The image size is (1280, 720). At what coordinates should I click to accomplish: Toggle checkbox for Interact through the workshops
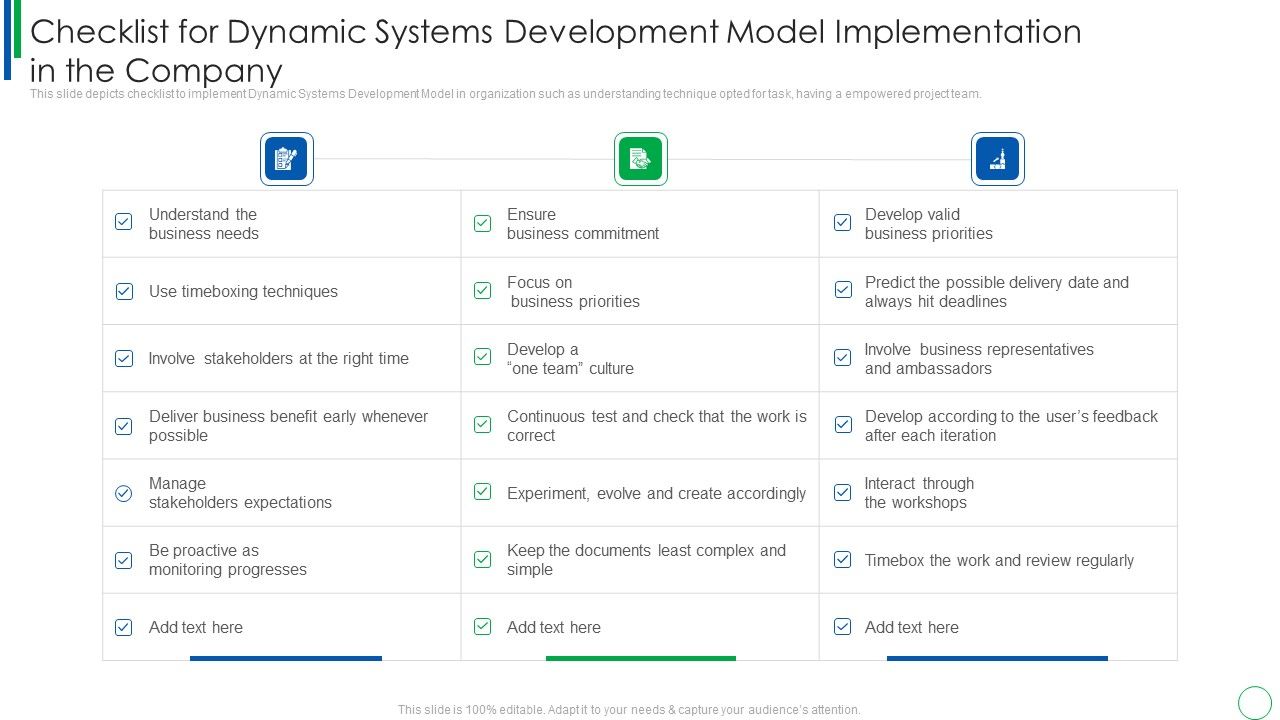point(843,492)
